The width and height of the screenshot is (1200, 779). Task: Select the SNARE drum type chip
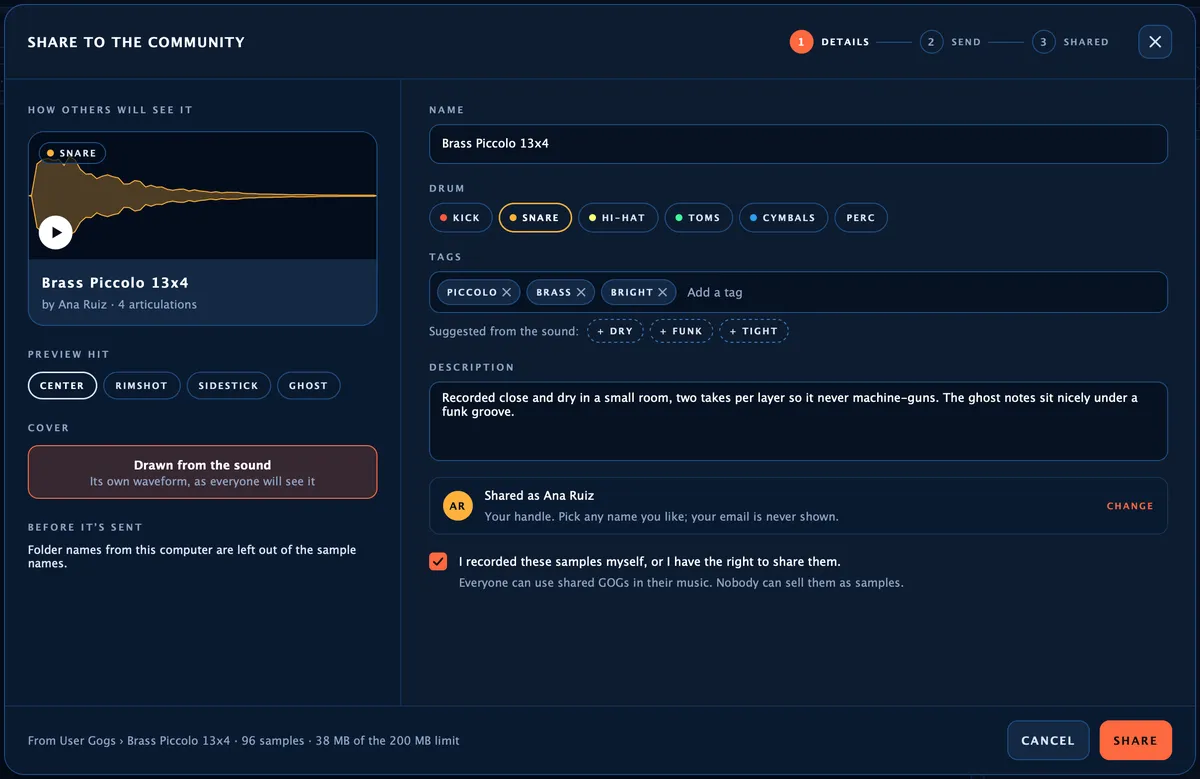535,218
